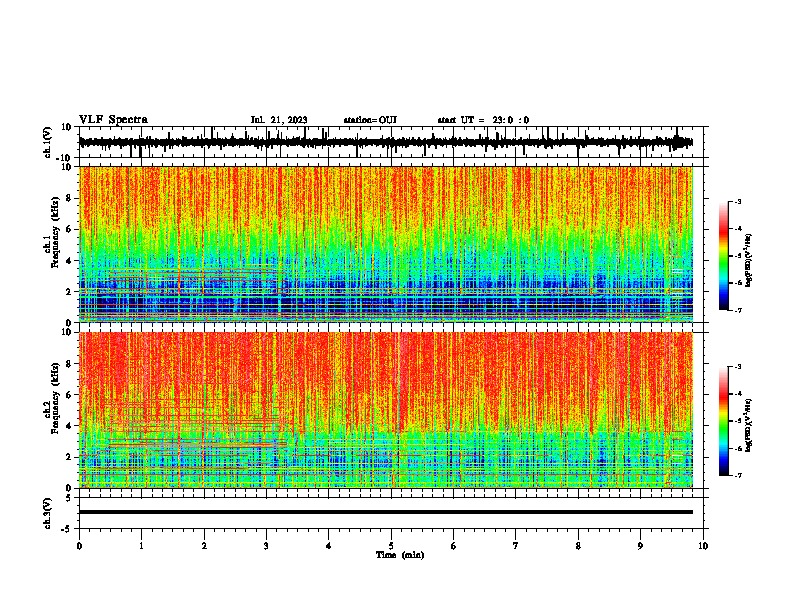Click the '6' kHz tick on ch.2 spectrogram
This screenshot has width=792, height=612.
click(x=69, y=395)
